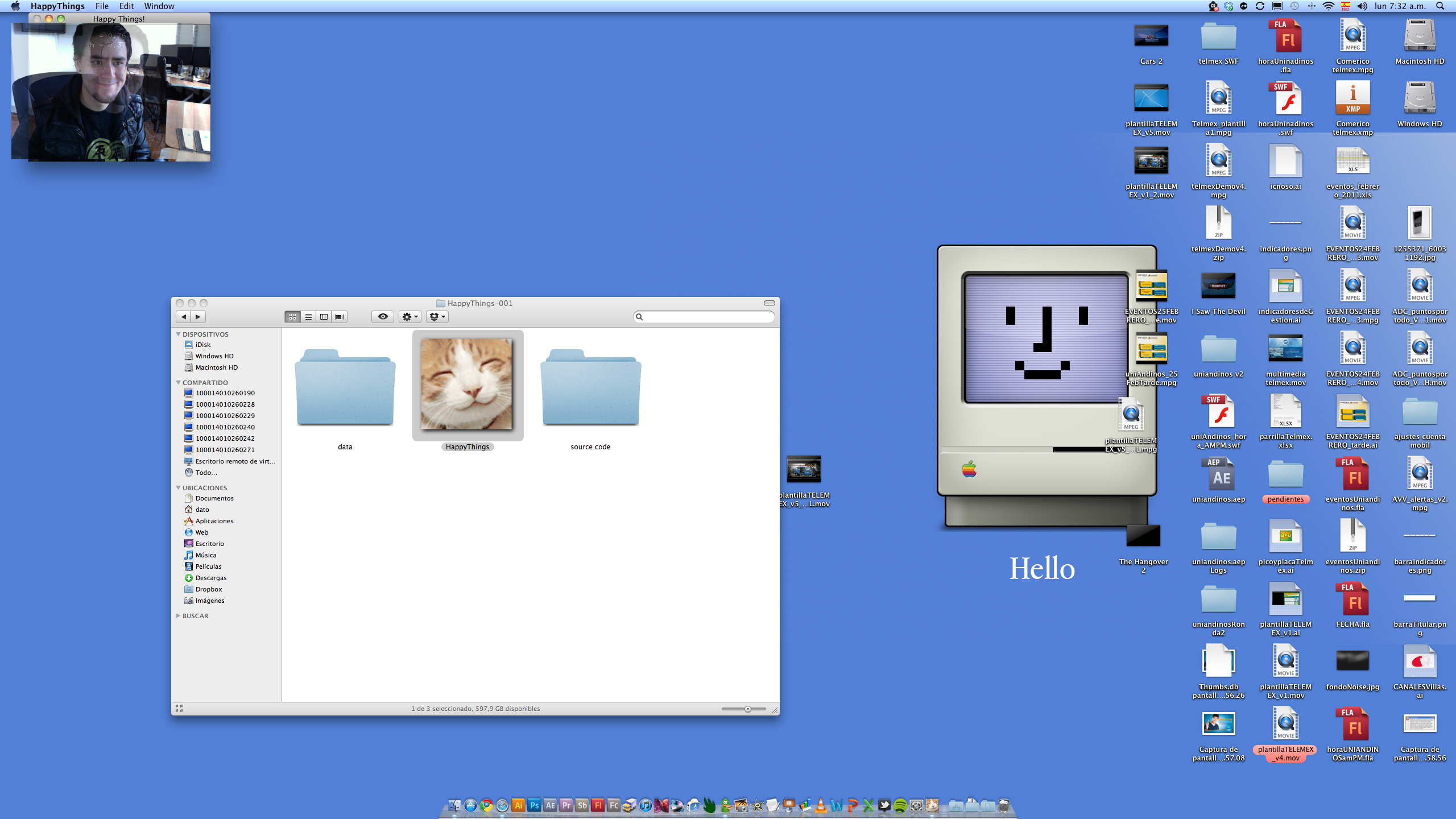The height and width of the screenshot is (819, 1456).
Task: Expand the BUSCAR sidebar section
Action: coord(179,616)
